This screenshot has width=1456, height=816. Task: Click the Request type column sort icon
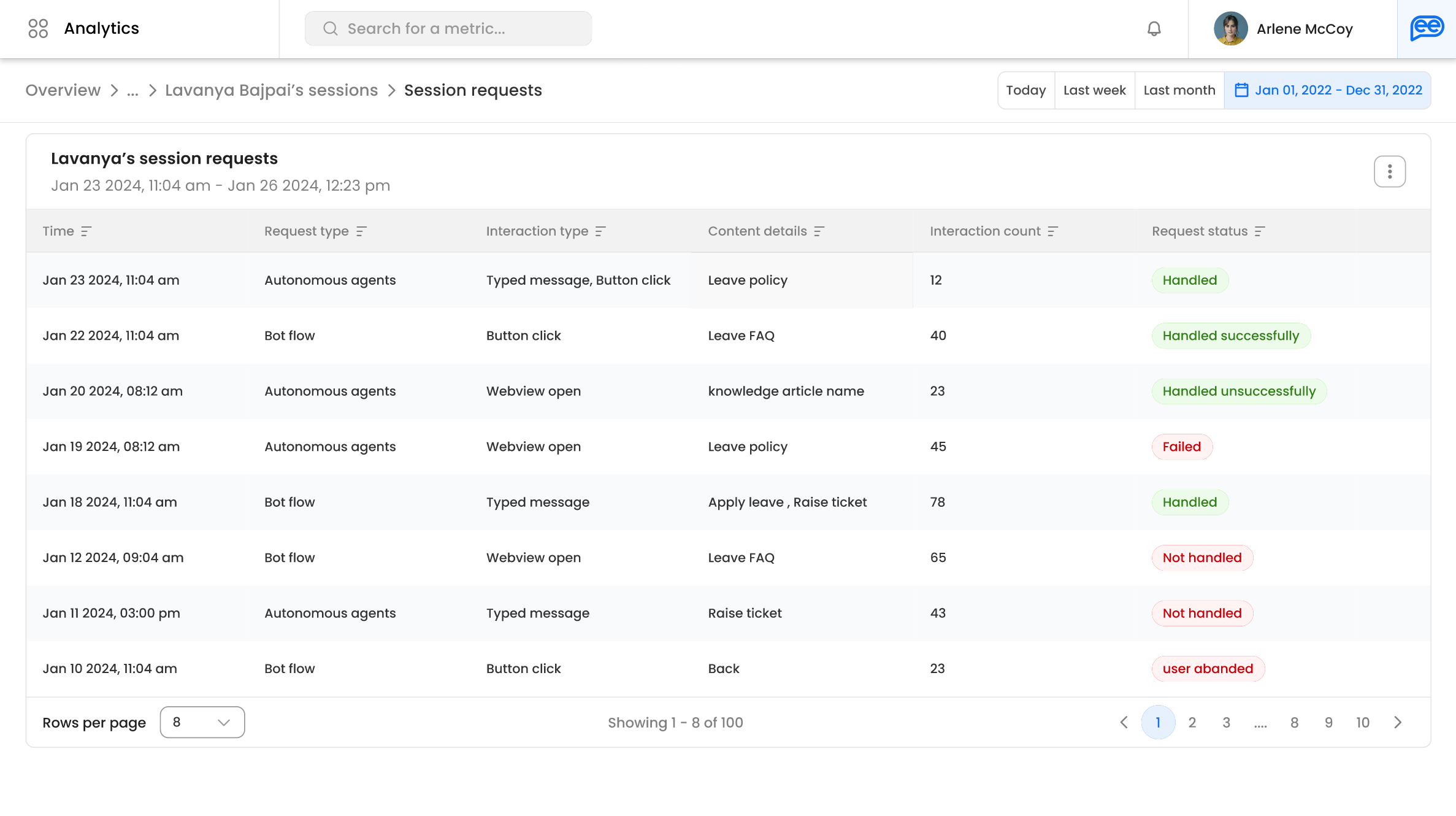click(x=361, y=231)
